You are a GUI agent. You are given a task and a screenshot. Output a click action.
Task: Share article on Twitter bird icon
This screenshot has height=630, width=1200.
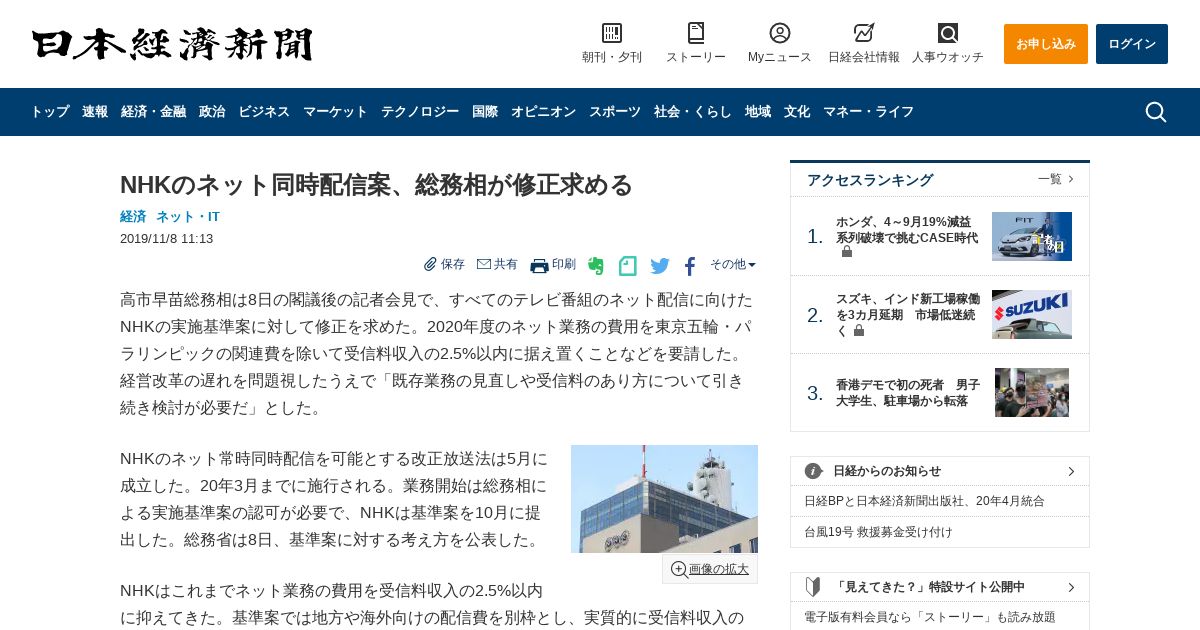pos(660,266)
